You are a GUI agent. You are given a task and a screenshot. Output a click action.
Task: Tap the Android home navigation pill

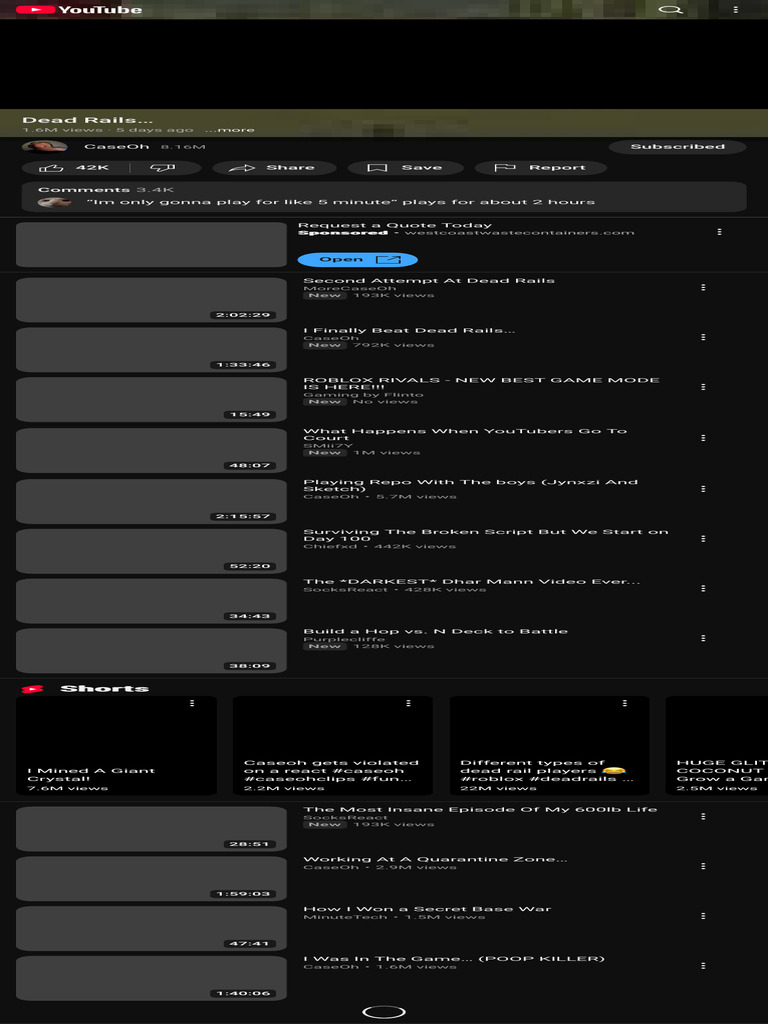click(x=384, y=1012)
